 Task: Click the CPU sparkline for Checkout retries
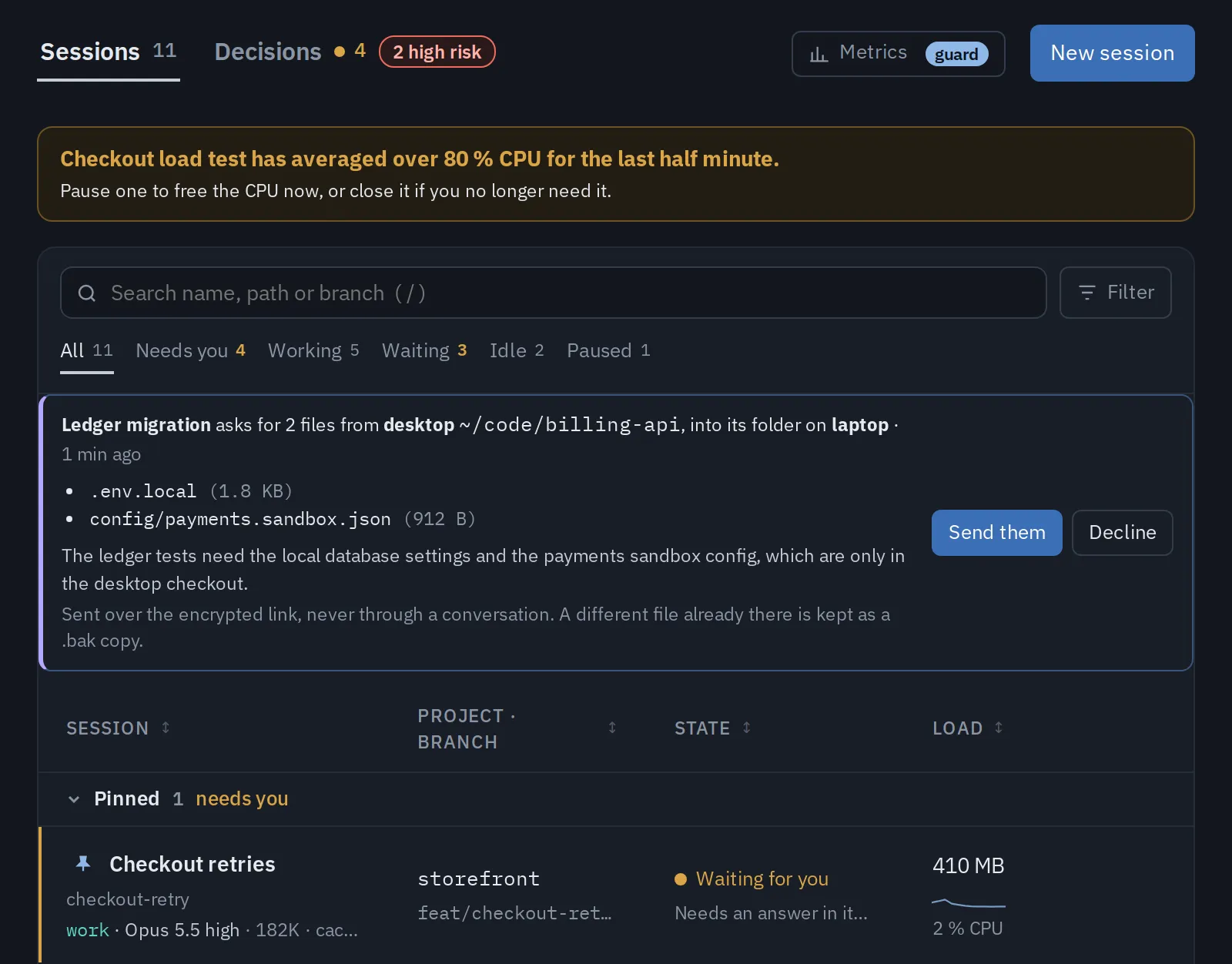969,903
